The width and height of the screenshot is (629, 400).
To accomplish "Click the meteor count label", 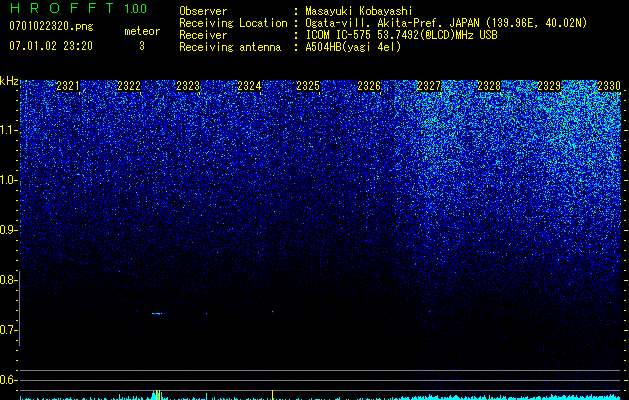I will coord(142,31).
